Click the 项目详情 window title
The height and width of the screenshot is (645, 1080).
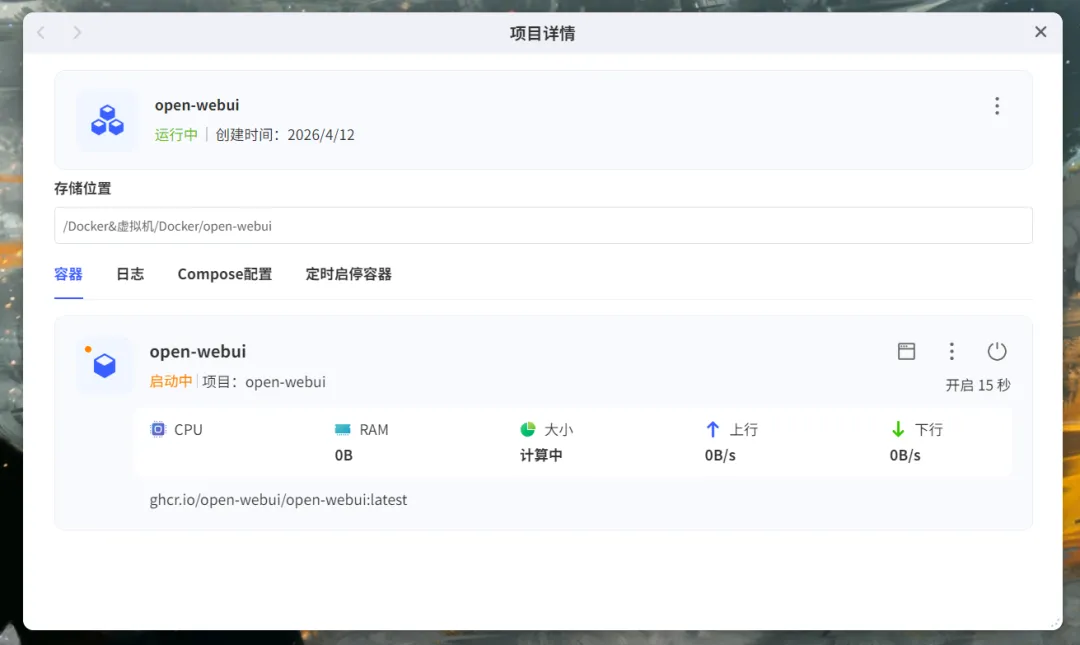543,33
